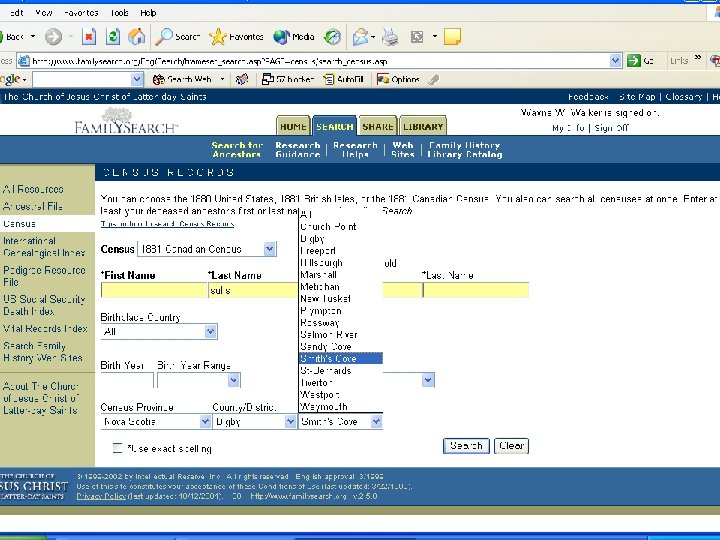Screen dimensions: 720x540
Task: Open the Web Sites navigation link
Action: 403,150
